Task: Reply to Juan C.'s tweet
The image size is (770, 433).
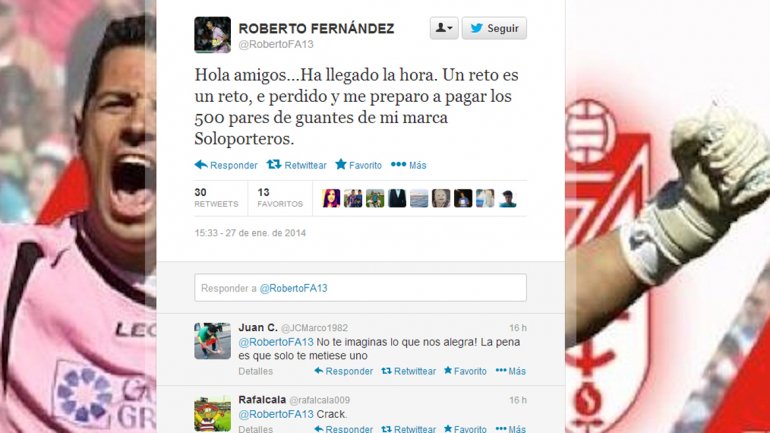Action: 343,371
